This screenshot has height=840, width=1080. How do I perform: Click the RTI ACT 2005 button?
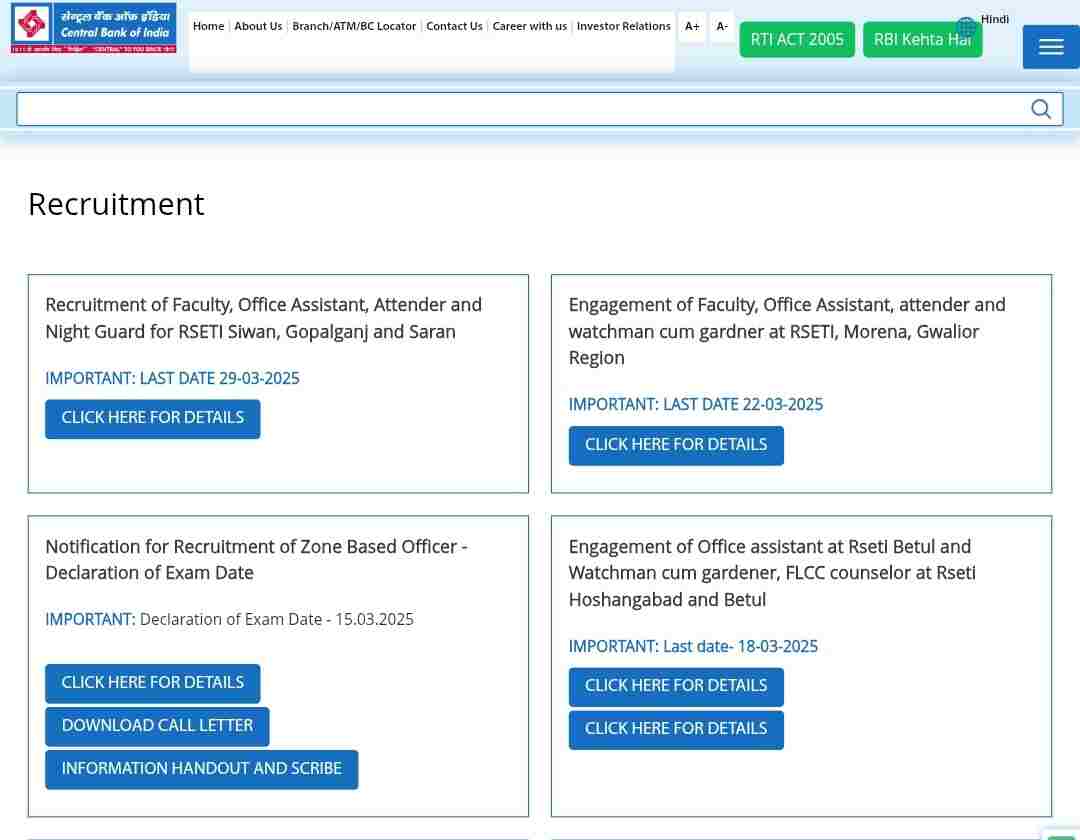click(797, 40)
